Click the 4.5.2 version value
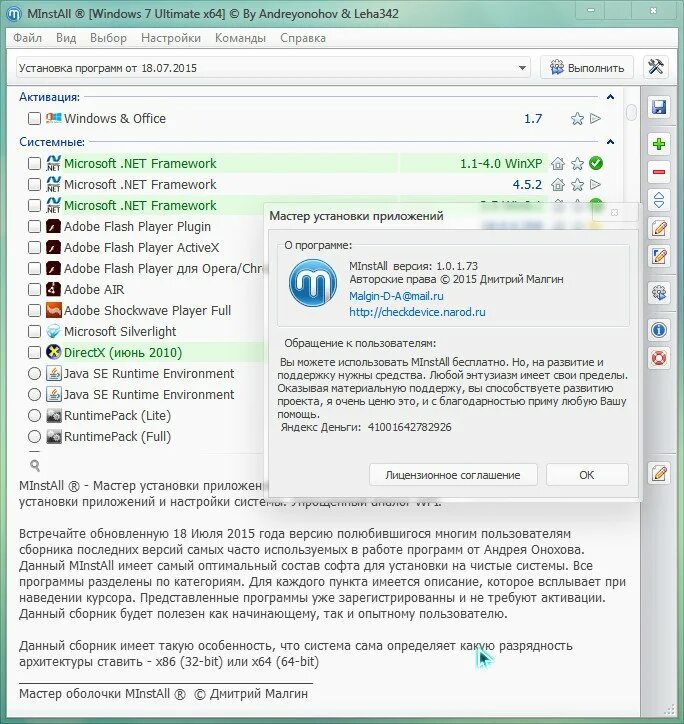684x724 pixels. (x=527, y=185)
